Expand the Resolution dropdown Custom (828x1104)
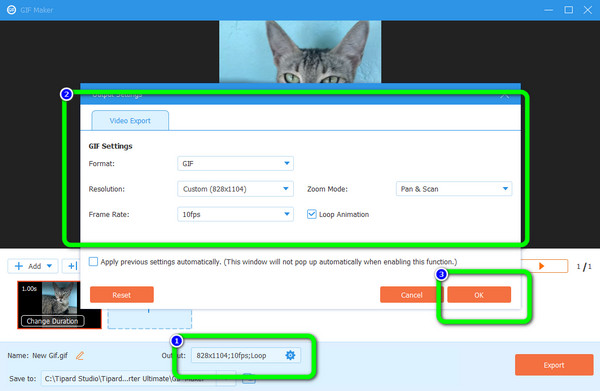This screenshot has height=391, width=600. (x=235, y=189)
